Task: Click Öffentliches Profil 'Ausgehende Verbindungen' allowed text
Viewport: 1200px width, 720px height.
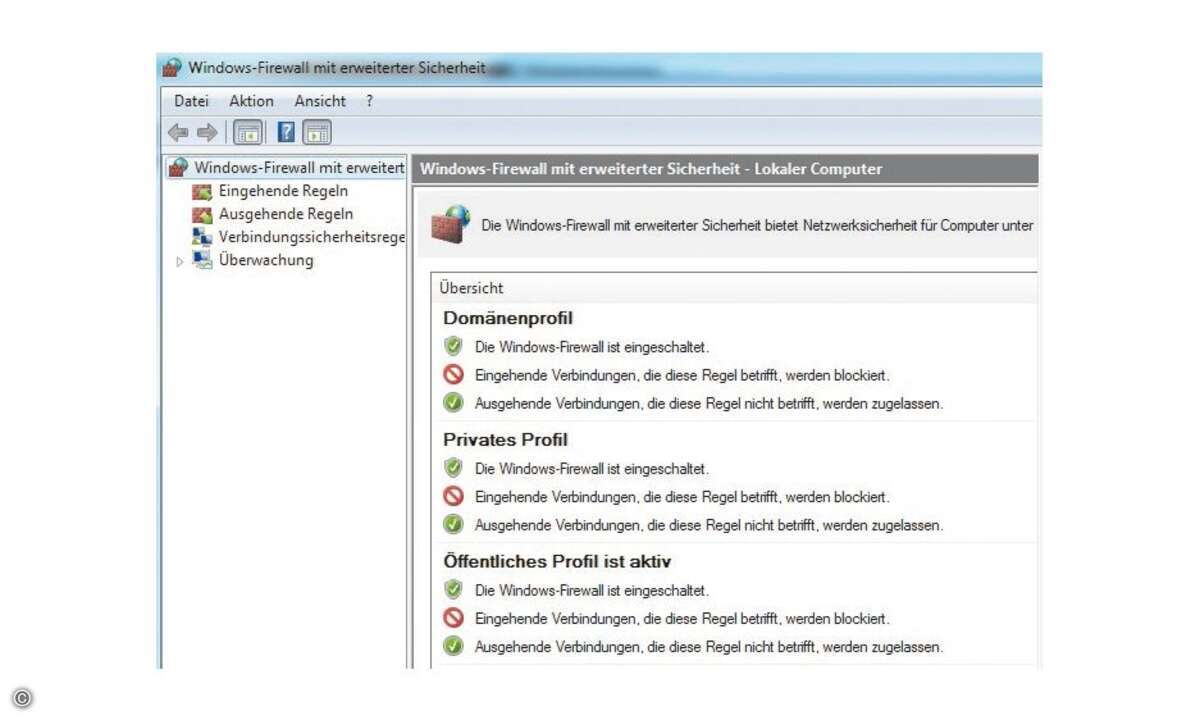Action: coord(709,647)
